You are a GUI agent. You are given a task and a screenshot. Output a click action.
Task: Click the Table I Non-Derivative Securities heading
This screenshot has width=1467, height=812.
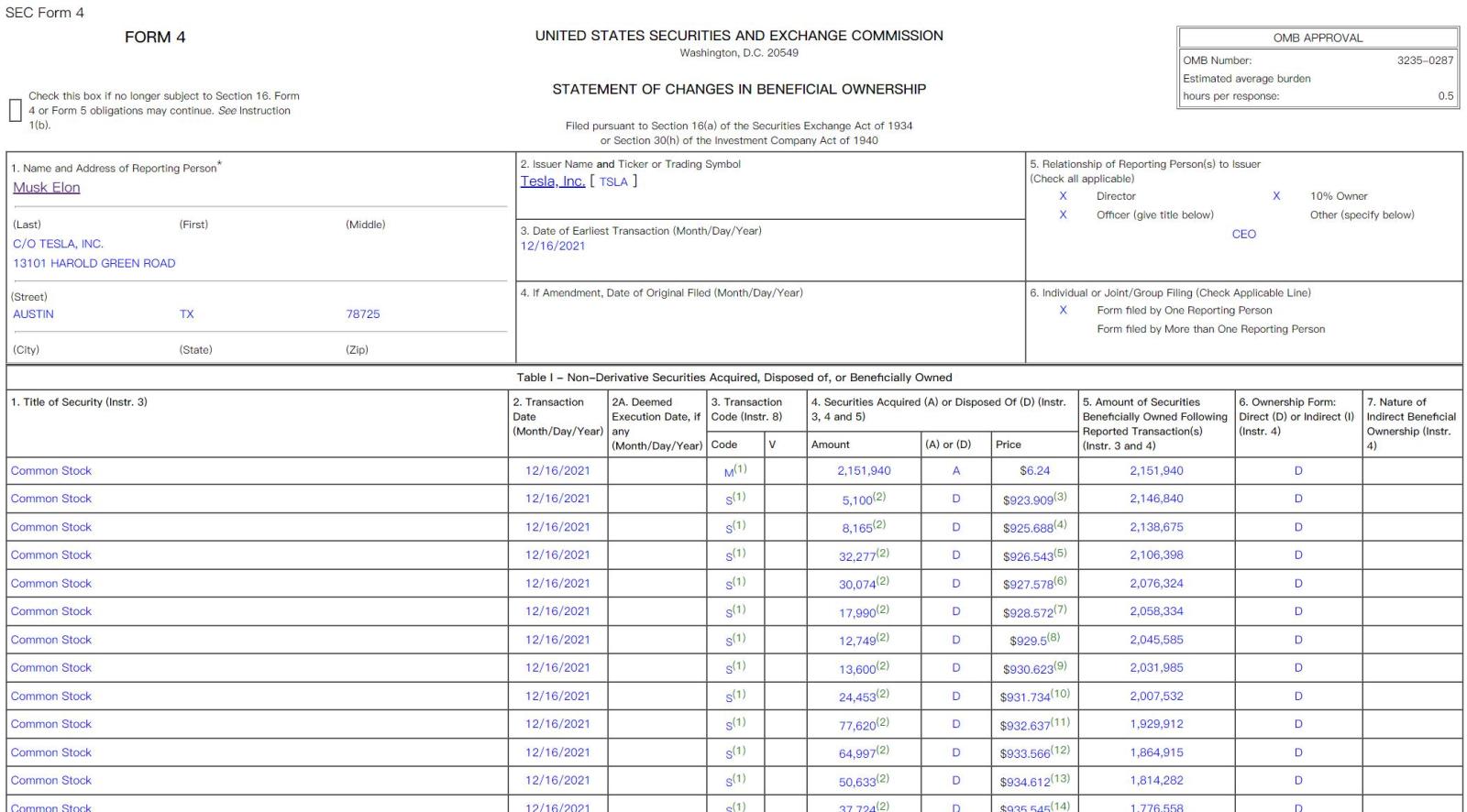tap(733, 378)
